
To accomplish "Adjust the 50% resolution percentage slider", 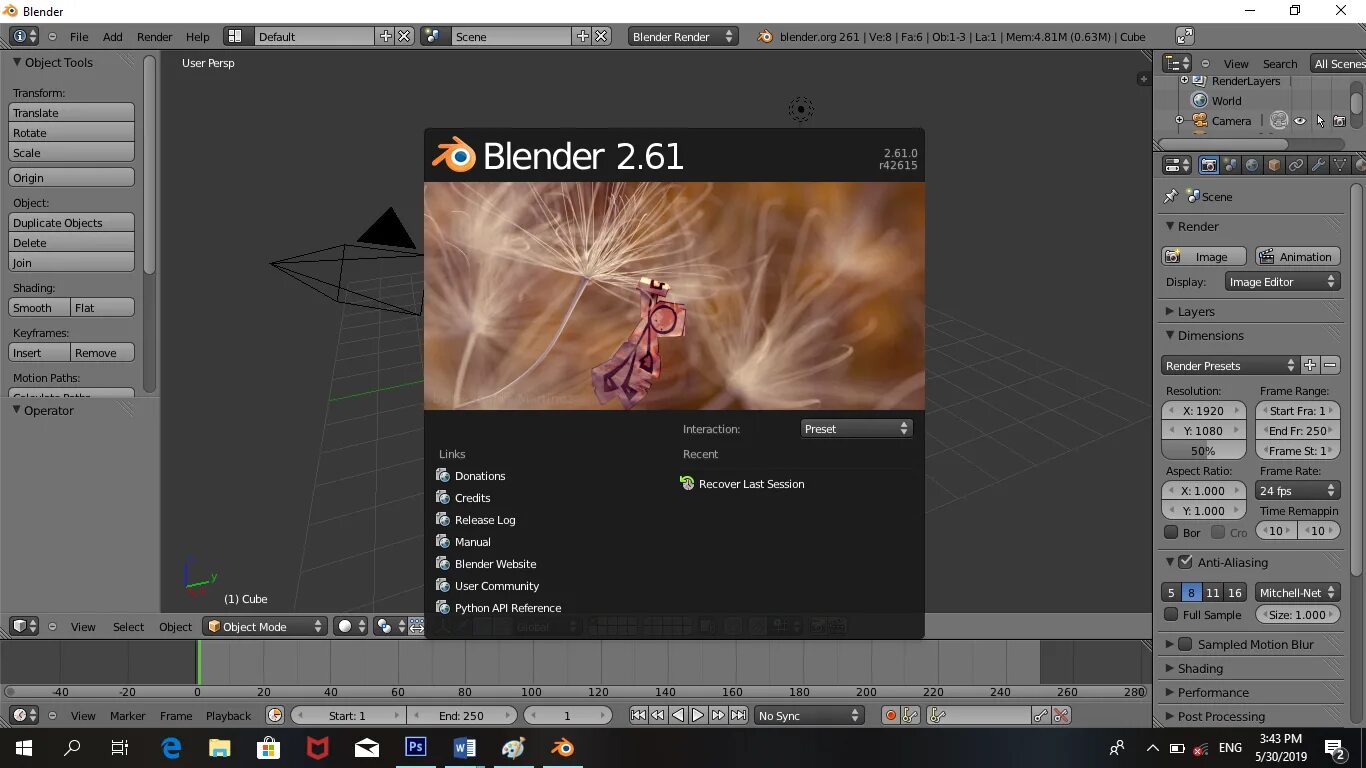I will [x=1204, y=450].
